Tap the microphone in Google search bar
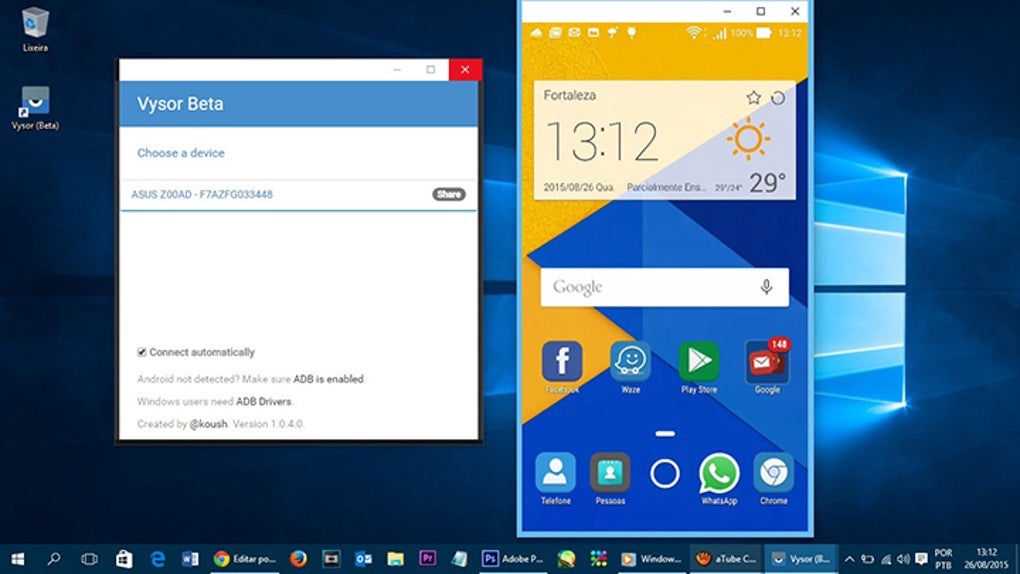 [x=766, y=287]
